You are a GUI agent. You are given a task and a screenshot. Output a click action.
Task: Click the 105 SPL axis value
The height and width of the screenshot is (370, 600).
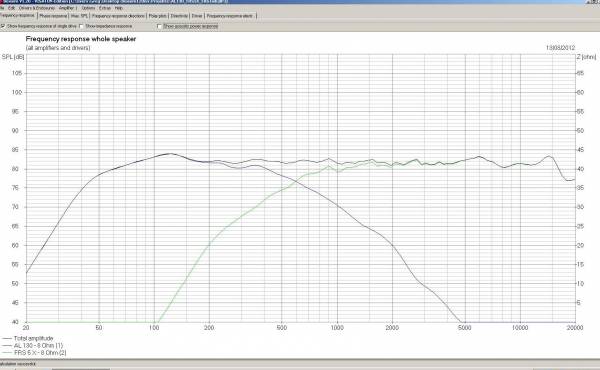(x=17, y=73)
